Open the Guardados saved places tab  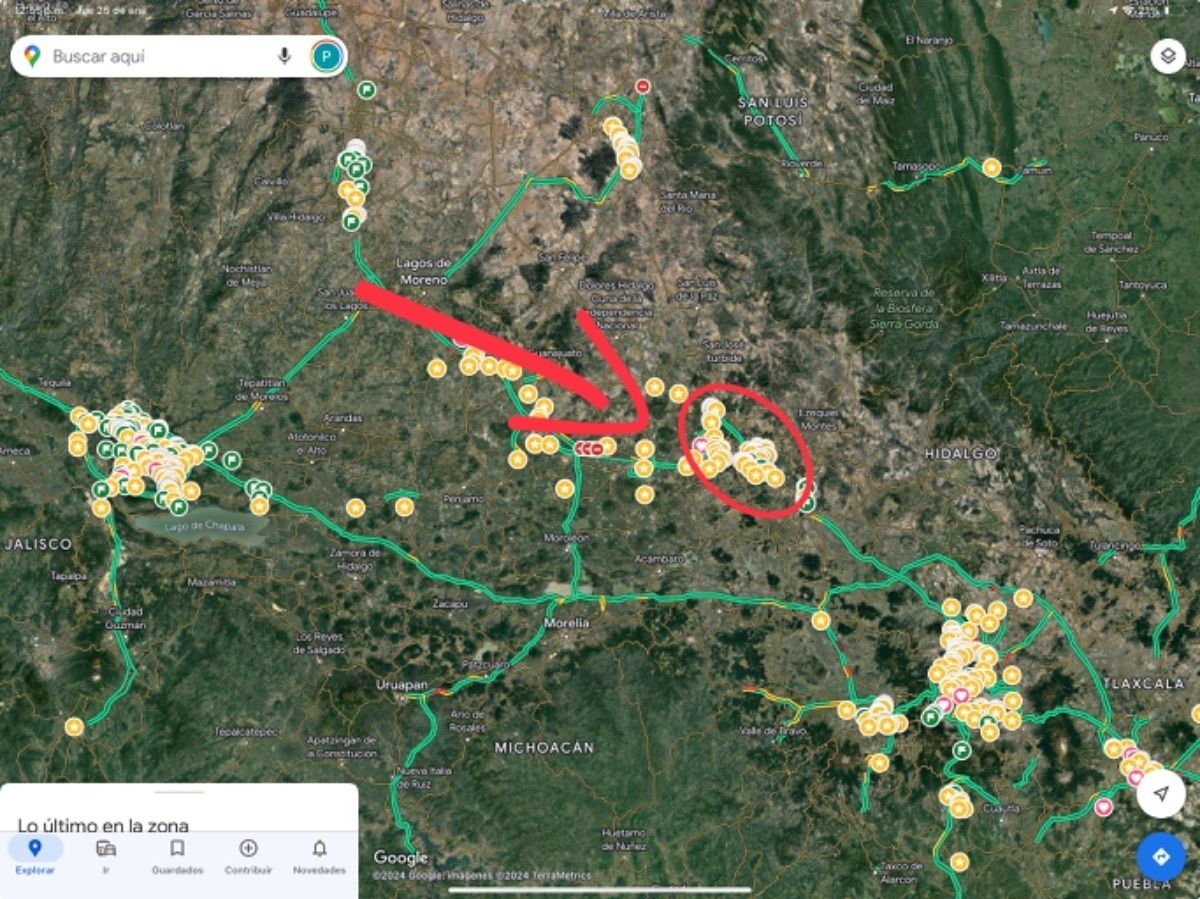click(x=177, y=856)
